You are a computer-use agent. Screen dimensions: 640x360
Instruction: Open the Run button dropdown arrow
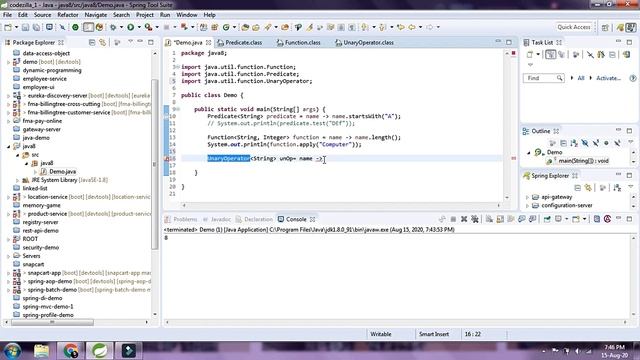tap(139, 27)
